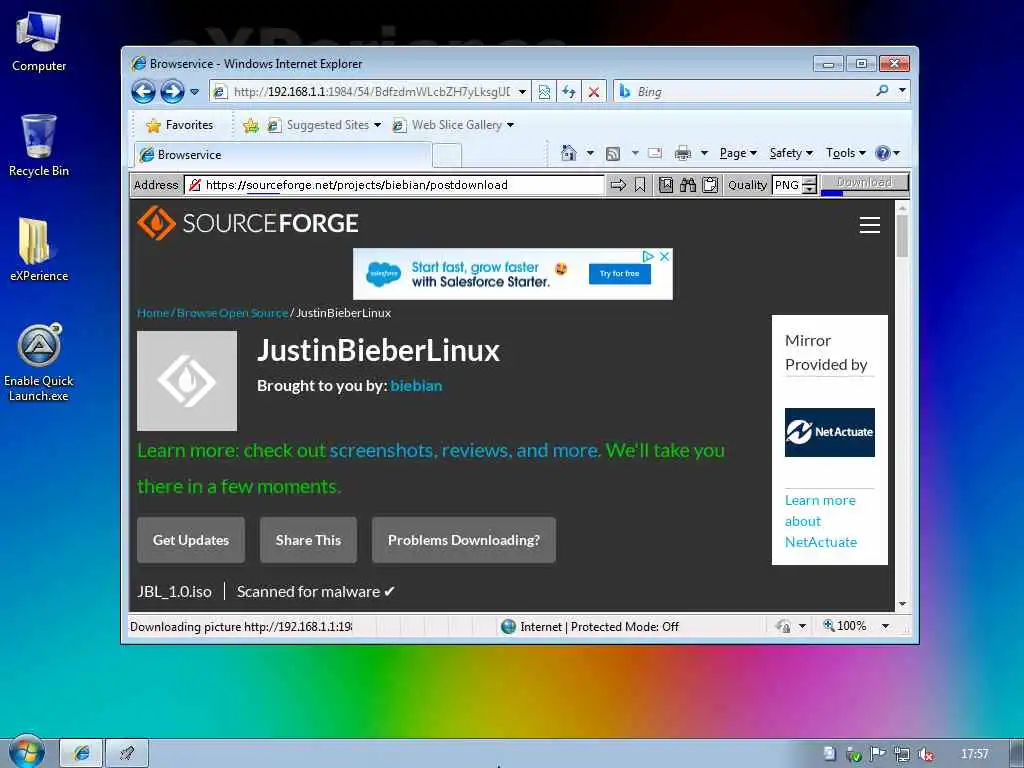Click the scrollbar down arrow
Viewport: 1024px width, 768px height.
903,604
